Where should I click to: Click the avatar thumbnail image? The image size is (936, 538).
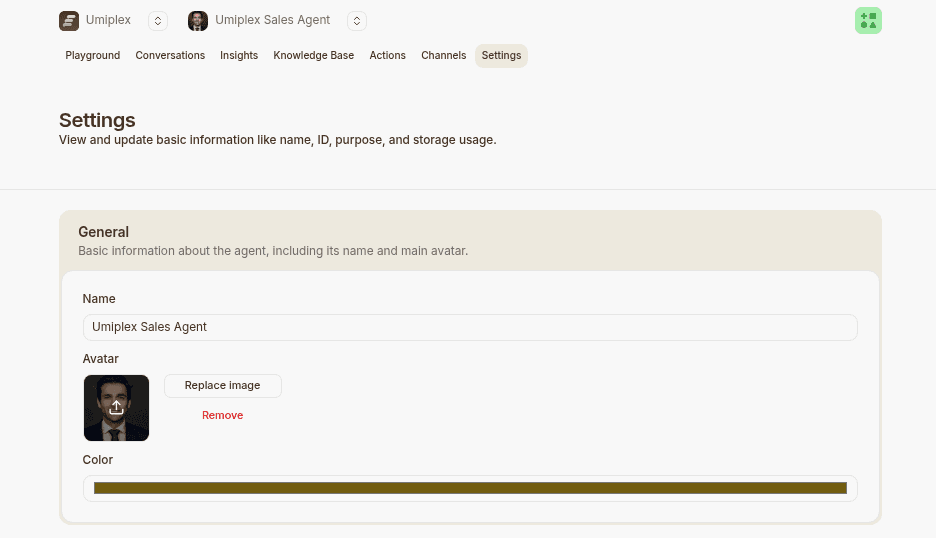click(116, 408)
